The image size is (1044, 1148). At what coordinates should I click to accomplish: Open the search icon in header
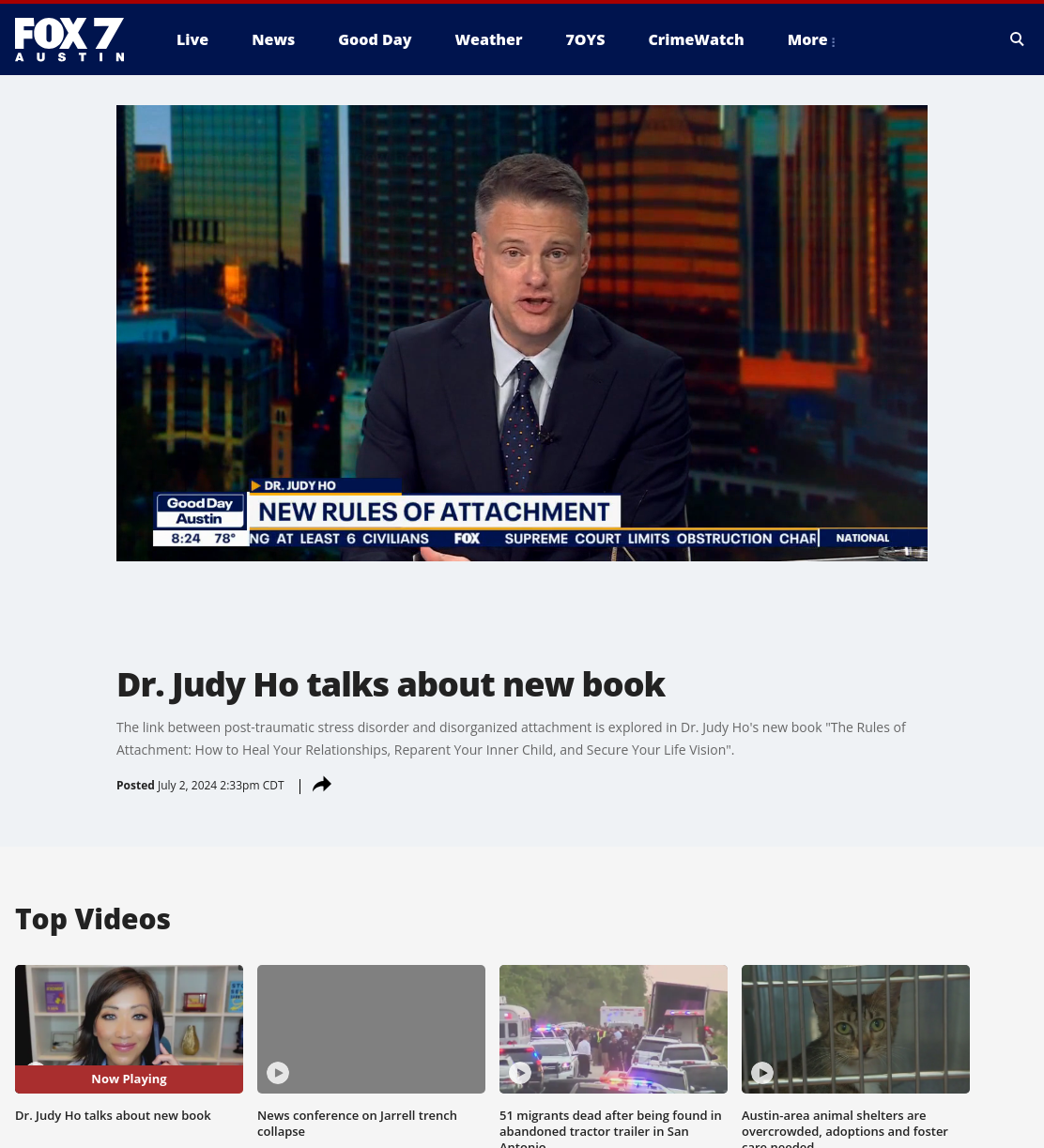[1017, 38]
